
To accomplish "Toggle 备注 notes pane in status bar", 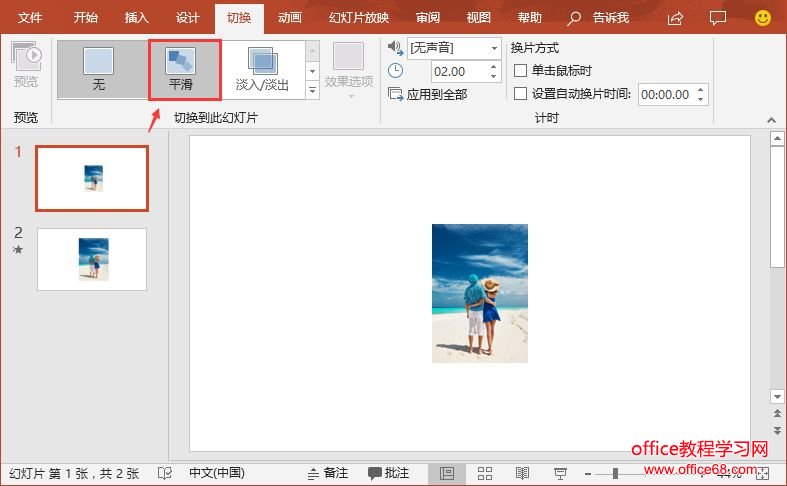I will (x=328, y=473).
